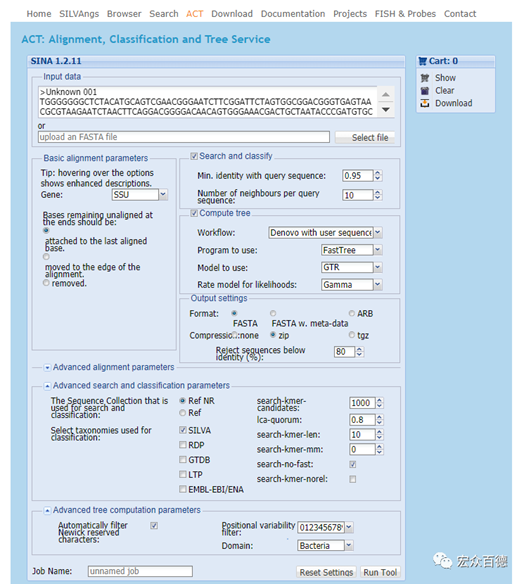
Task: Select Ref NR sequence collection
Action: (x=182, y=401)
